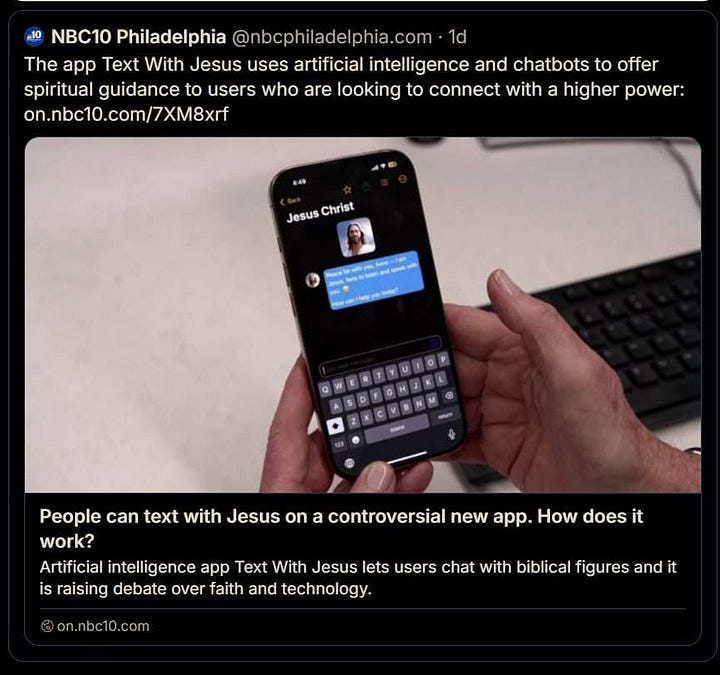Tap the Jesus Christ portrait thumbnail
This screenshot has width=720, height=675.
click(355, 237)
